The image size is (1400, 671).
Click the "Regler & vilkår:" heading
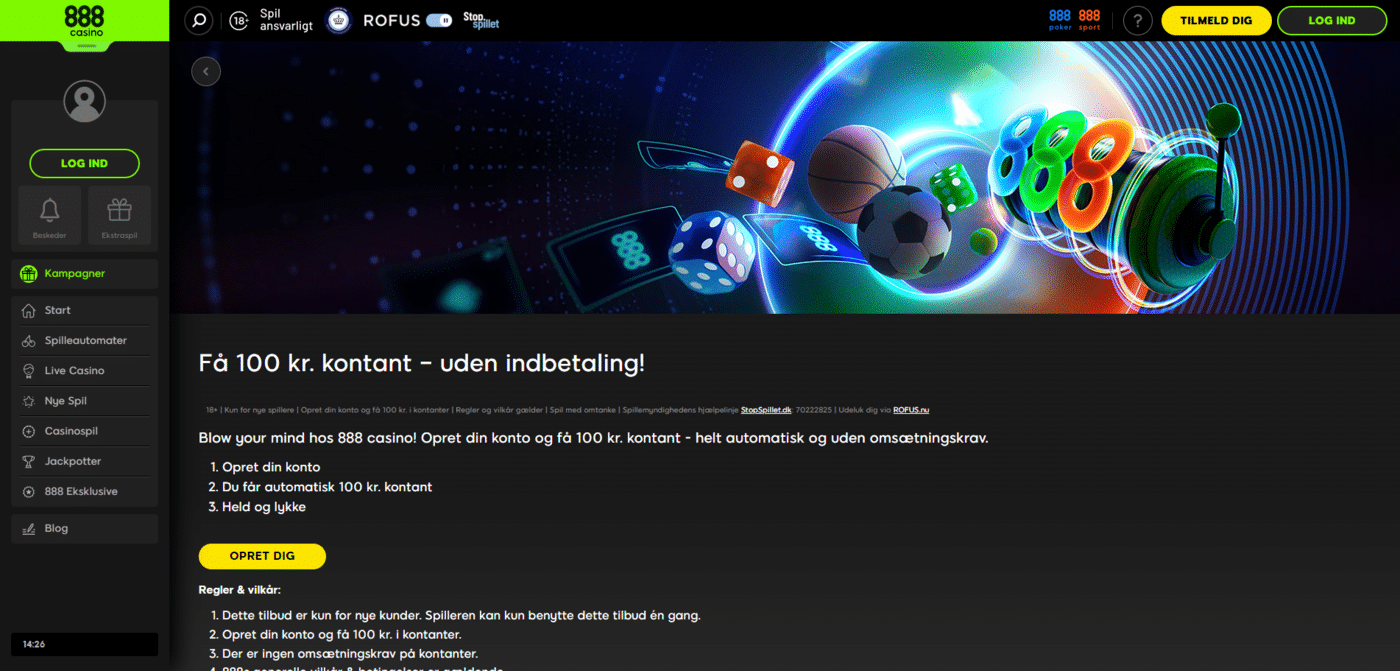tap(240, 590)
